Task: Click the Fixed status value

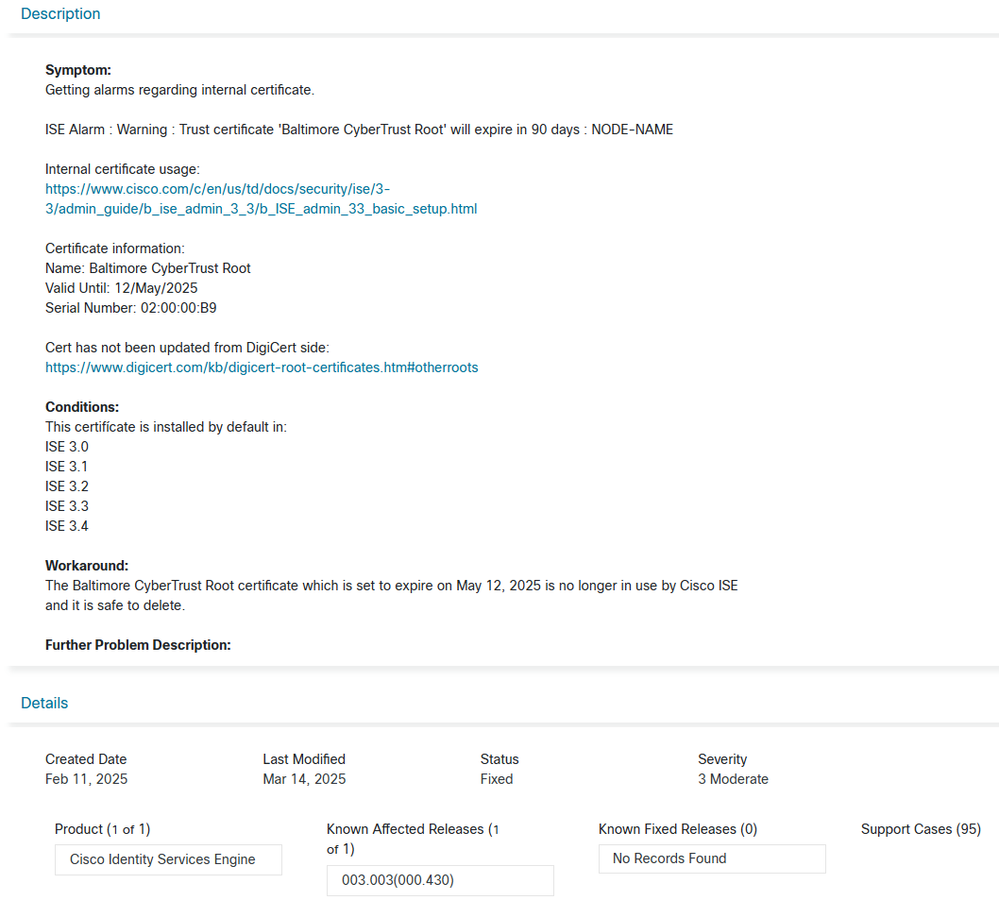Action: click(496, 779)
